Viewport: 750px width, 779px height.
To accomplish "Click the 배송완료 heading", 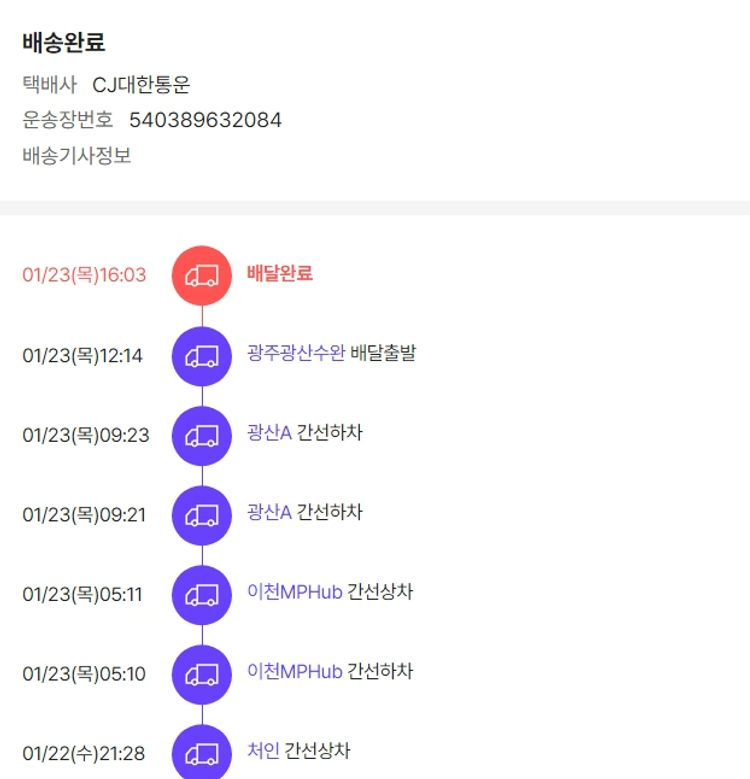I will point(64,43).
